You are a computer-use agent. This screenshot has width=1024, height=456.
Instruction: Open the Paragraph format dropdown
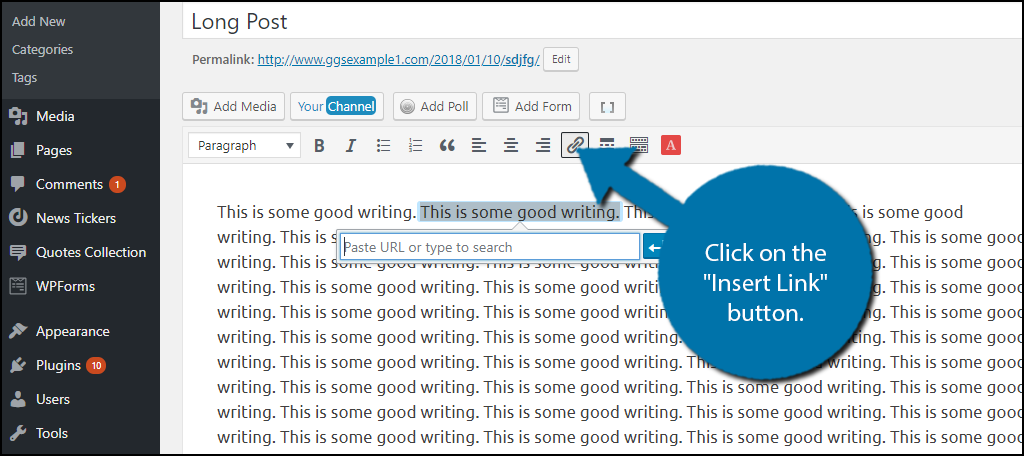click(245, 146)
